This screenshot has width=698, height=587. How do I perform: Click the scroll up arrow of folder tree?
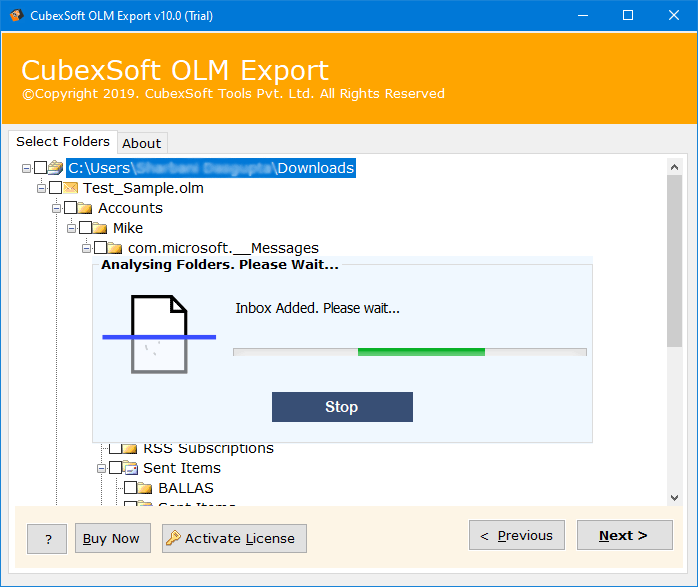(674, 167)
